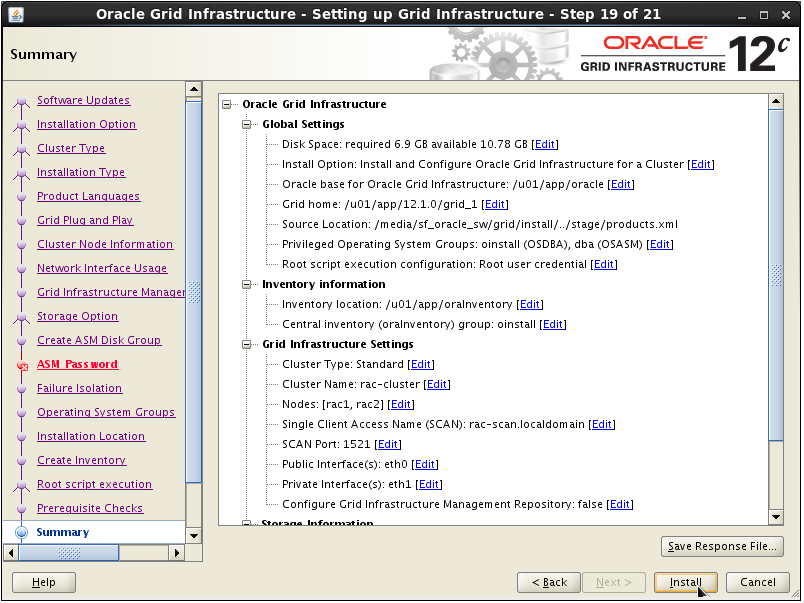Open the Storage Option step
Image resolution: width=804 pixels, height=603 pixels.
[77, 316]
